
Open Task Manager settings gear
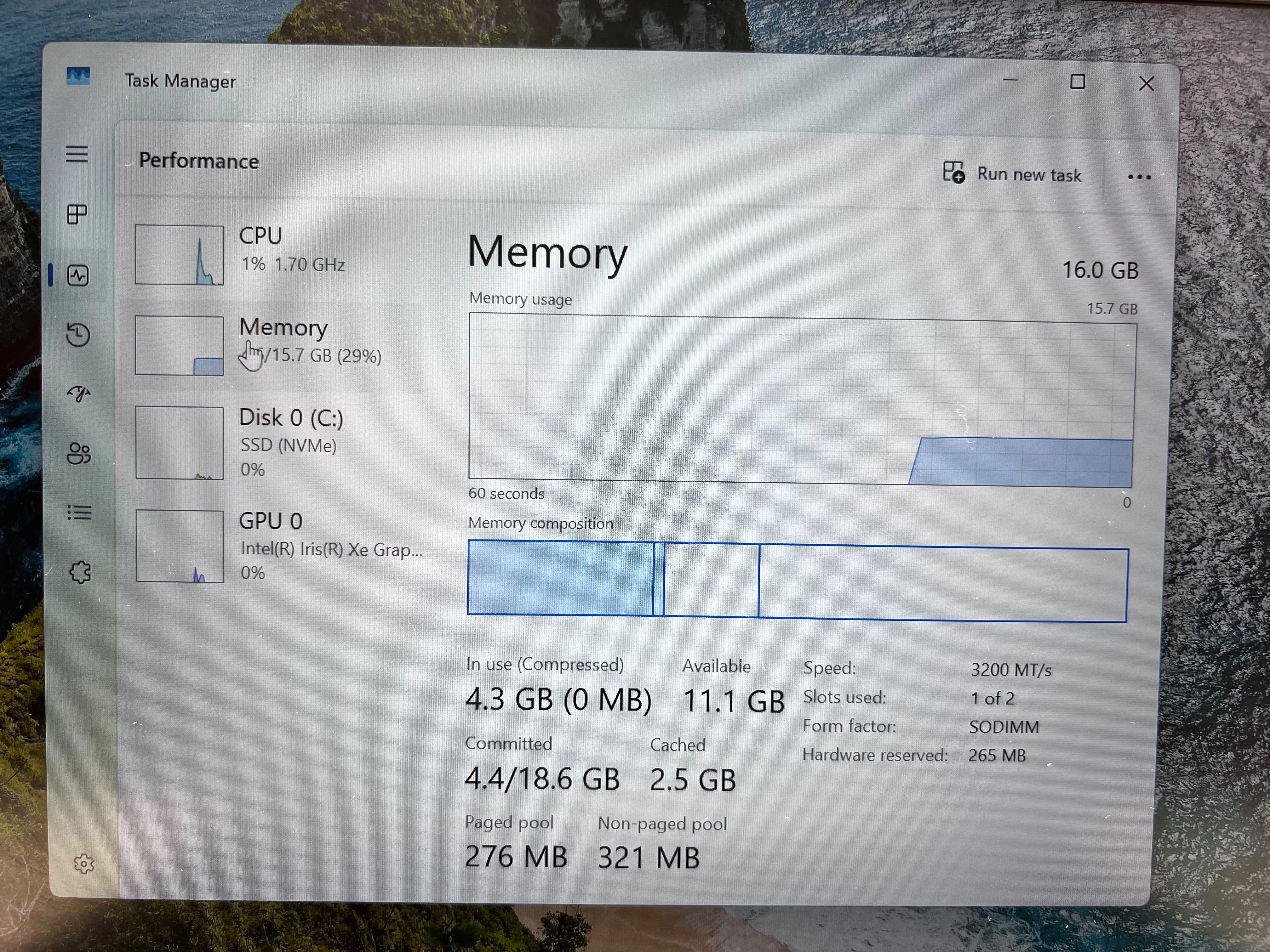pyautogui.click(x=84, y=864)
